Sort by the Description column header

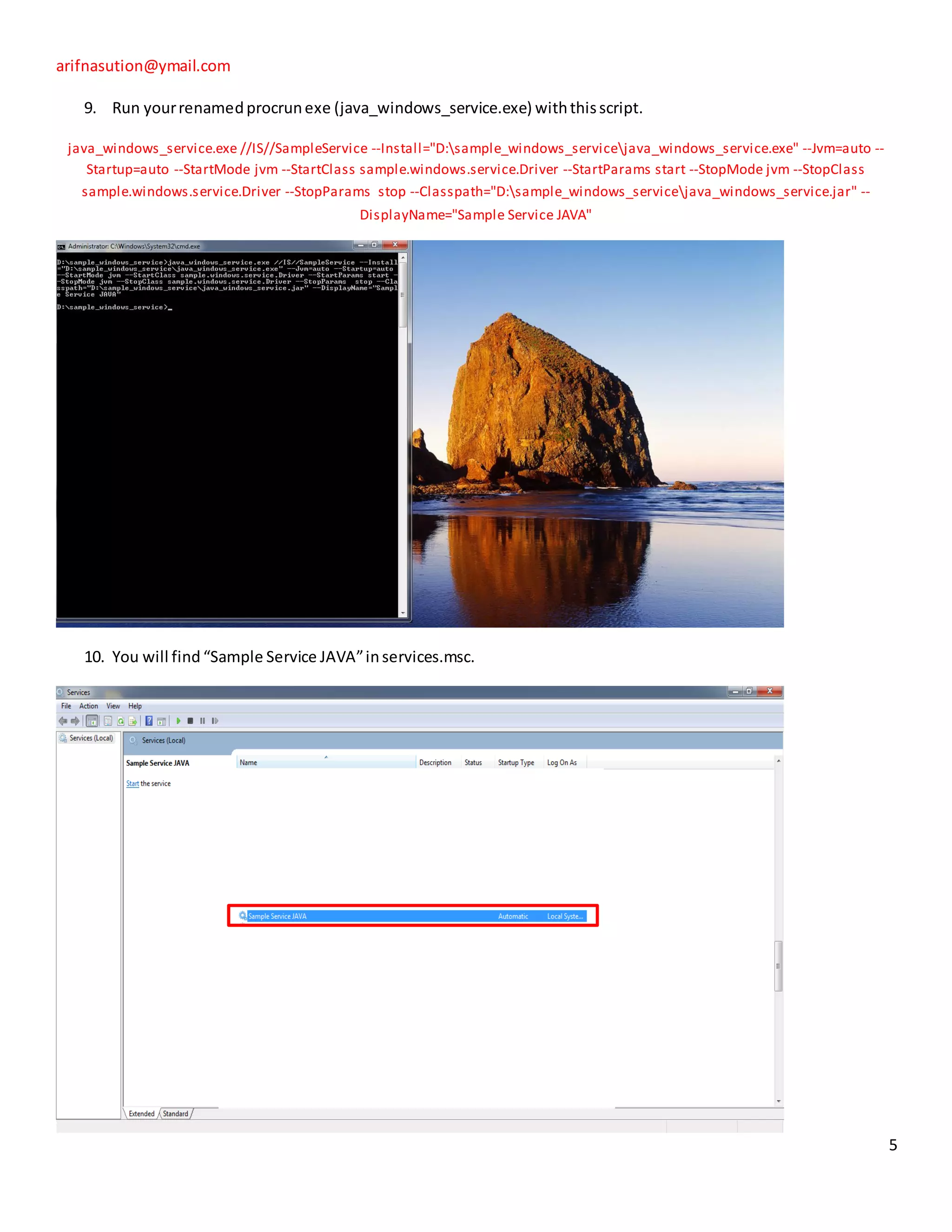[438, 762]
